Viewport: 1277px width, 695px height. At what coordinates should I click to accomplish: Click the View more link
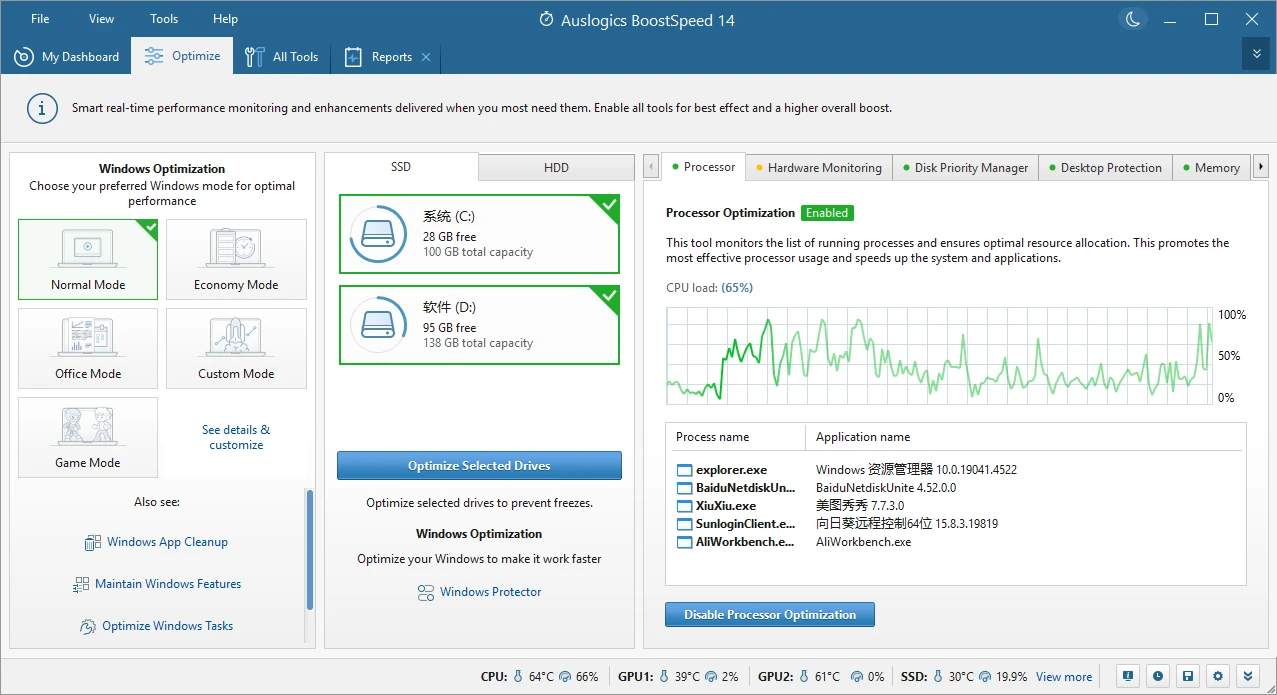click(1063, 677)
